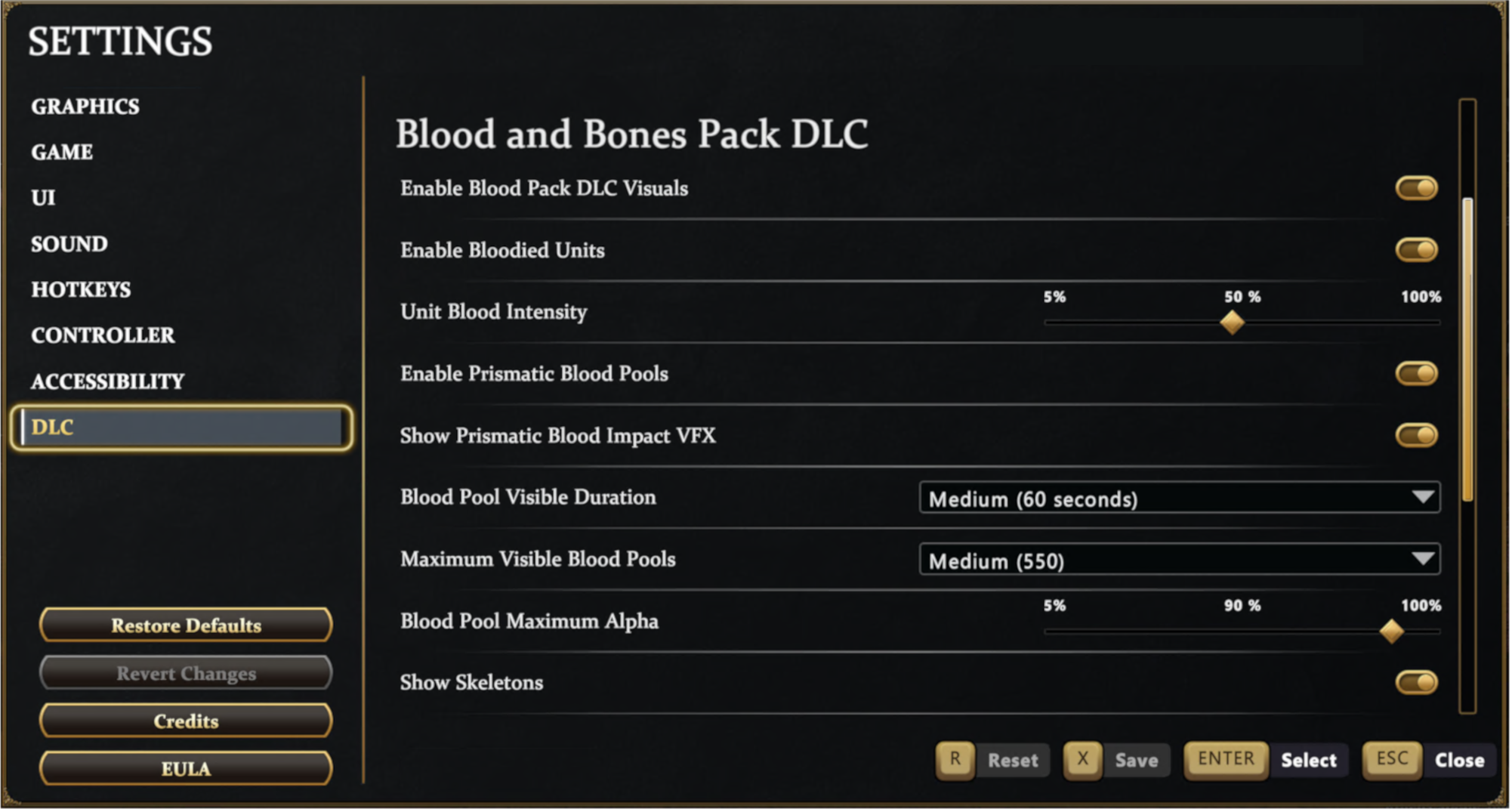The height and width of the screenshot is (809, 1512).
Task: Turn off Enable Prismatic Blood Pools
Action: coord(1416,373)
